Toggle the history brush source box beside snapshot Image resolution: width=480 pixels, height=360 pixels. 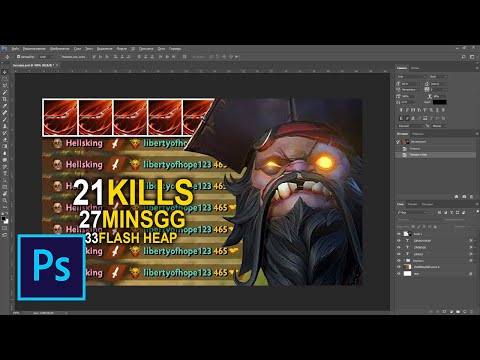(x=397, y=142)
